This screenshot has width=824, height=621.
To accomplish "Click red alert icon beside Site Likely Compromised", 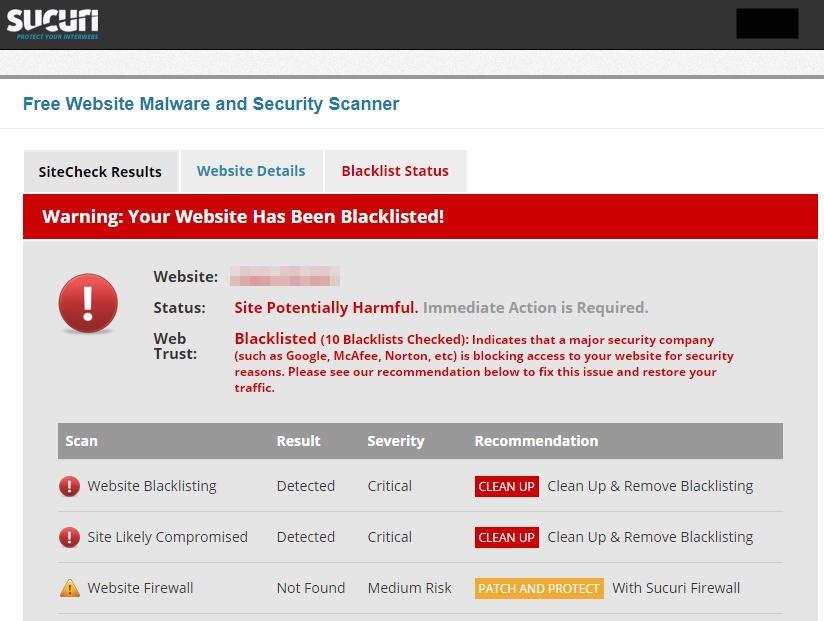I will (x=69, y=537).
